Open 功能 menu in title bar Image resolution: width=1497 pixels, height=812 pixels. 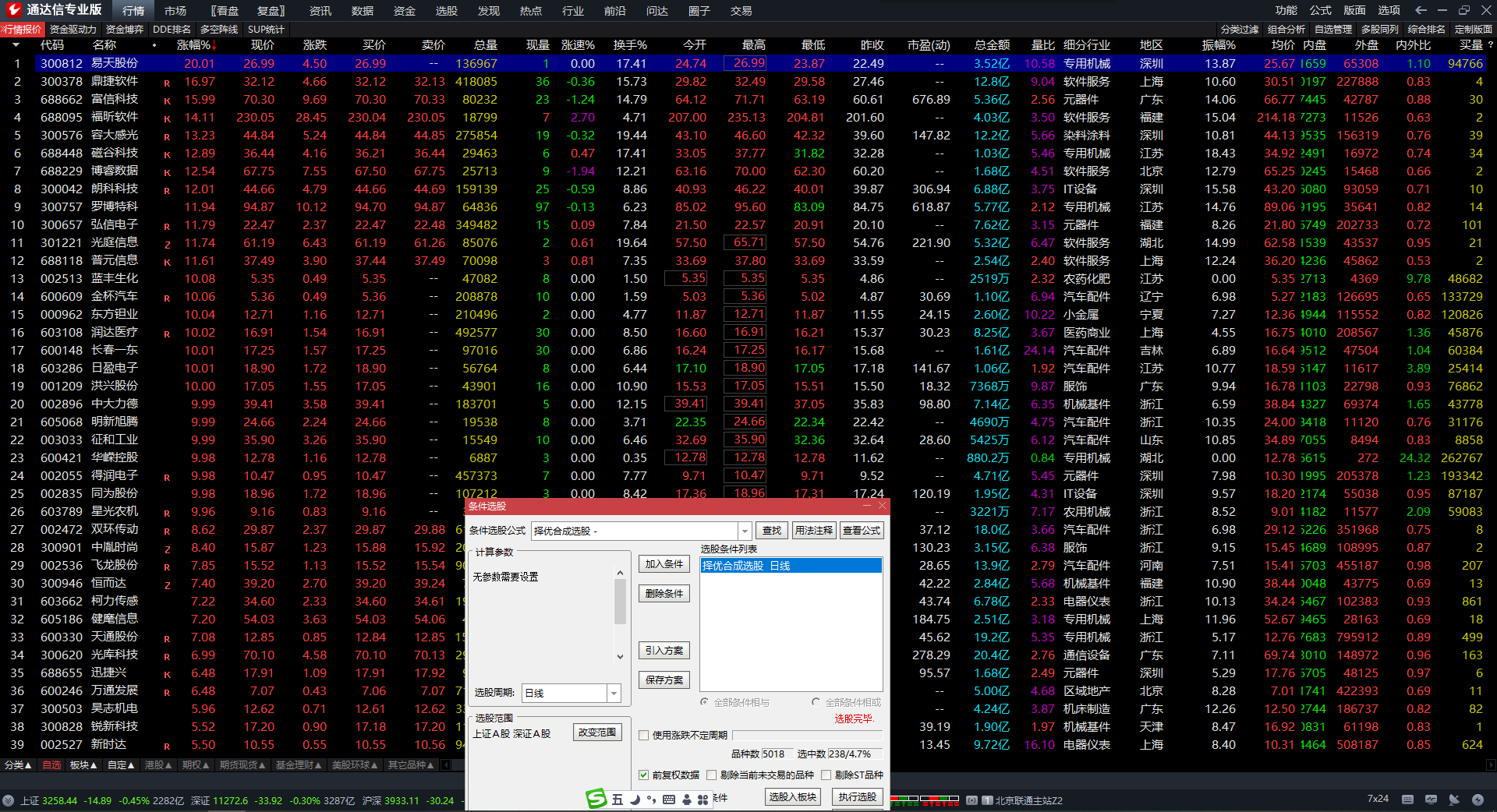coord(1286,10)
